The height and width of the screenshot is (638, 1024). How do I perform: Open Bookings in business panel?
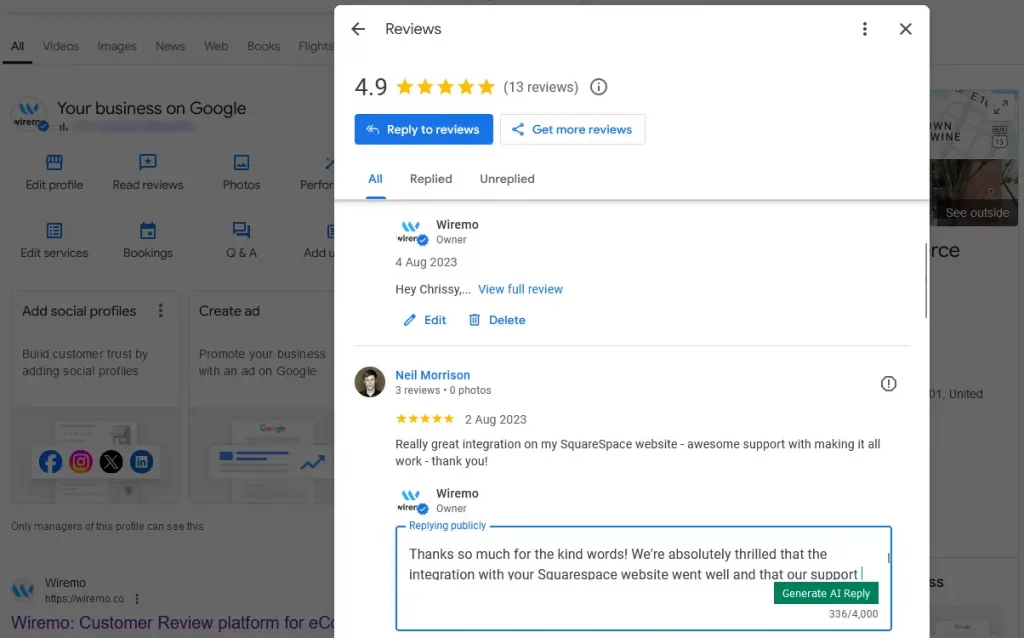click(x=148, y=240)
